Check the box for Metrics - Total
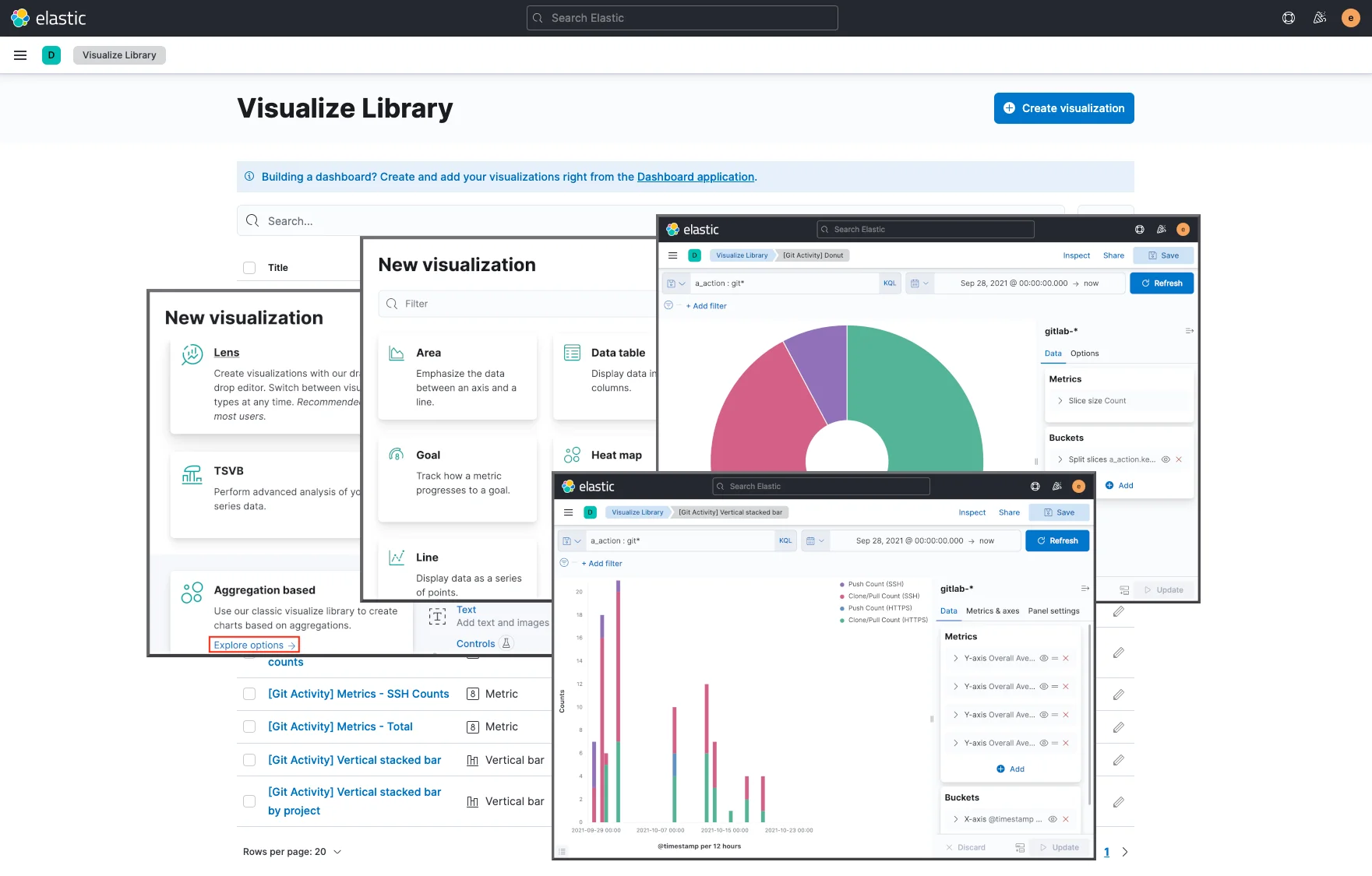Viewport: 1372px width, 876px height. point(249,726)
